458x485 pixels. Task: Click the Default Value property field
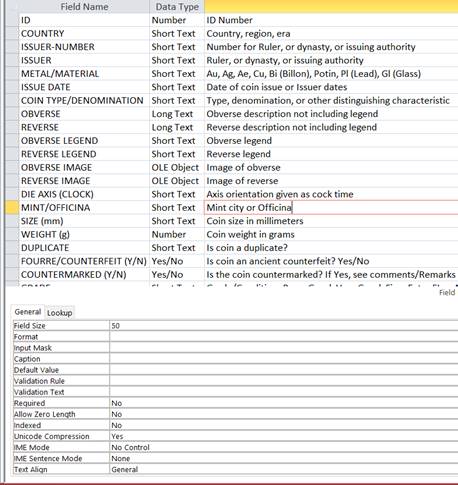283,370
